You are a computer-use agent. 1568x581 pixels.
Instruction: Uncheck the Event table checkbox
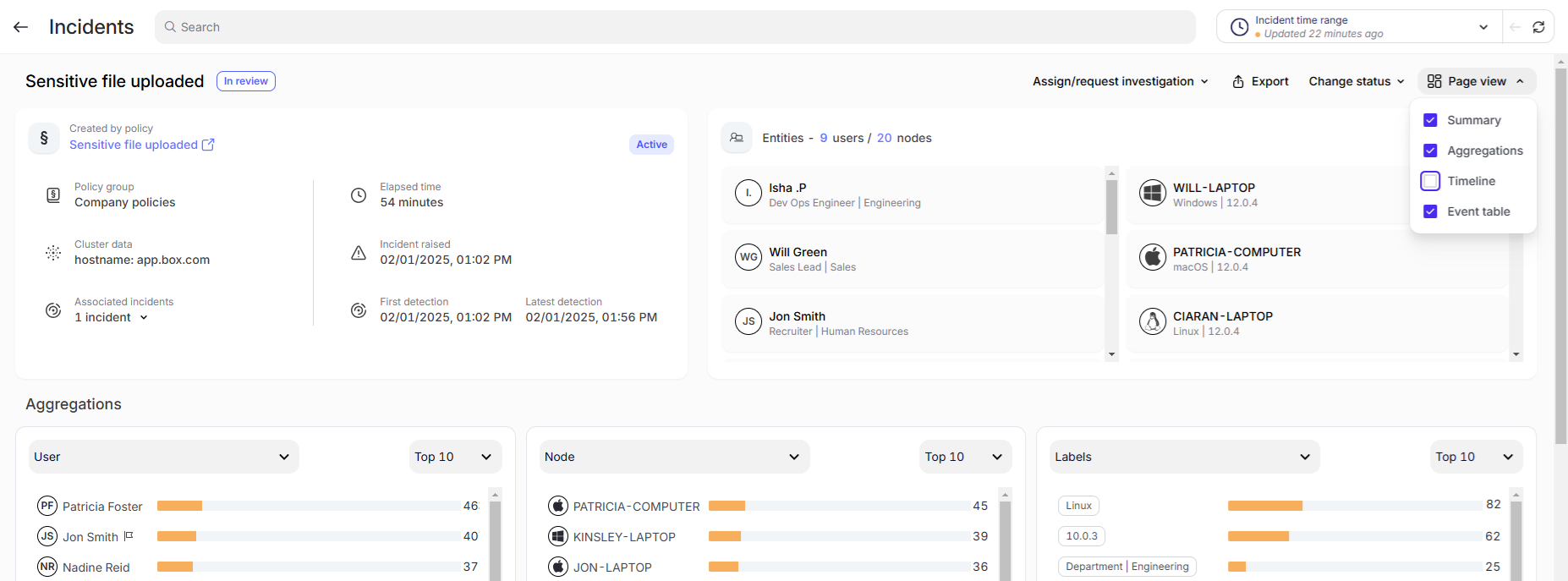pos(1430,211)
